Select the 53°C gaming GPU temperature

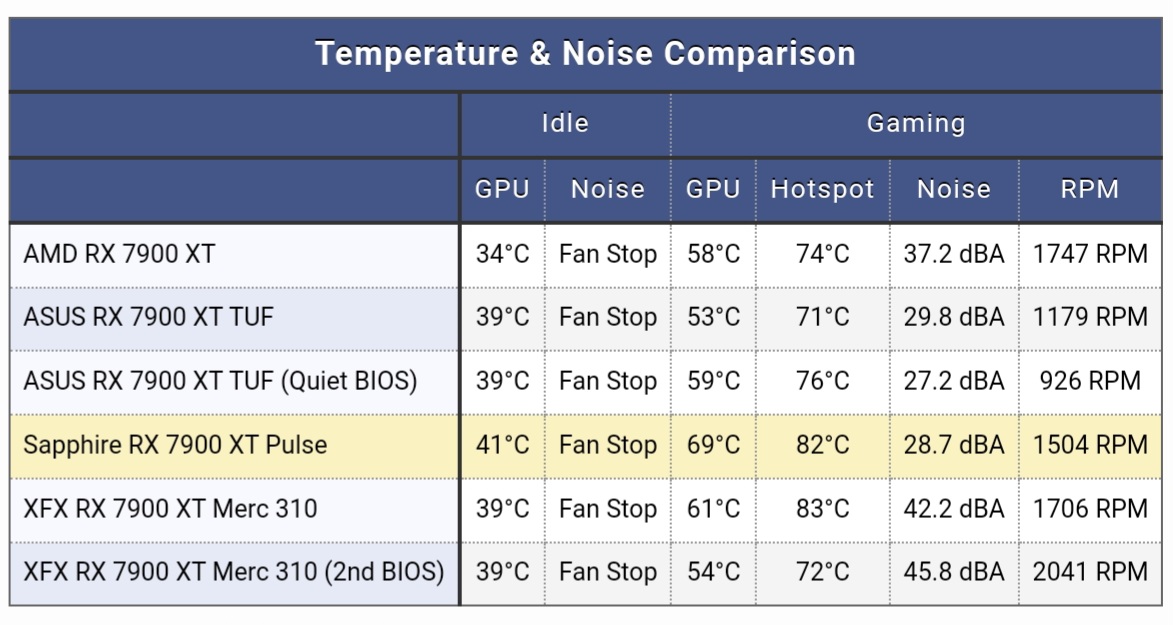pos(713,317)
